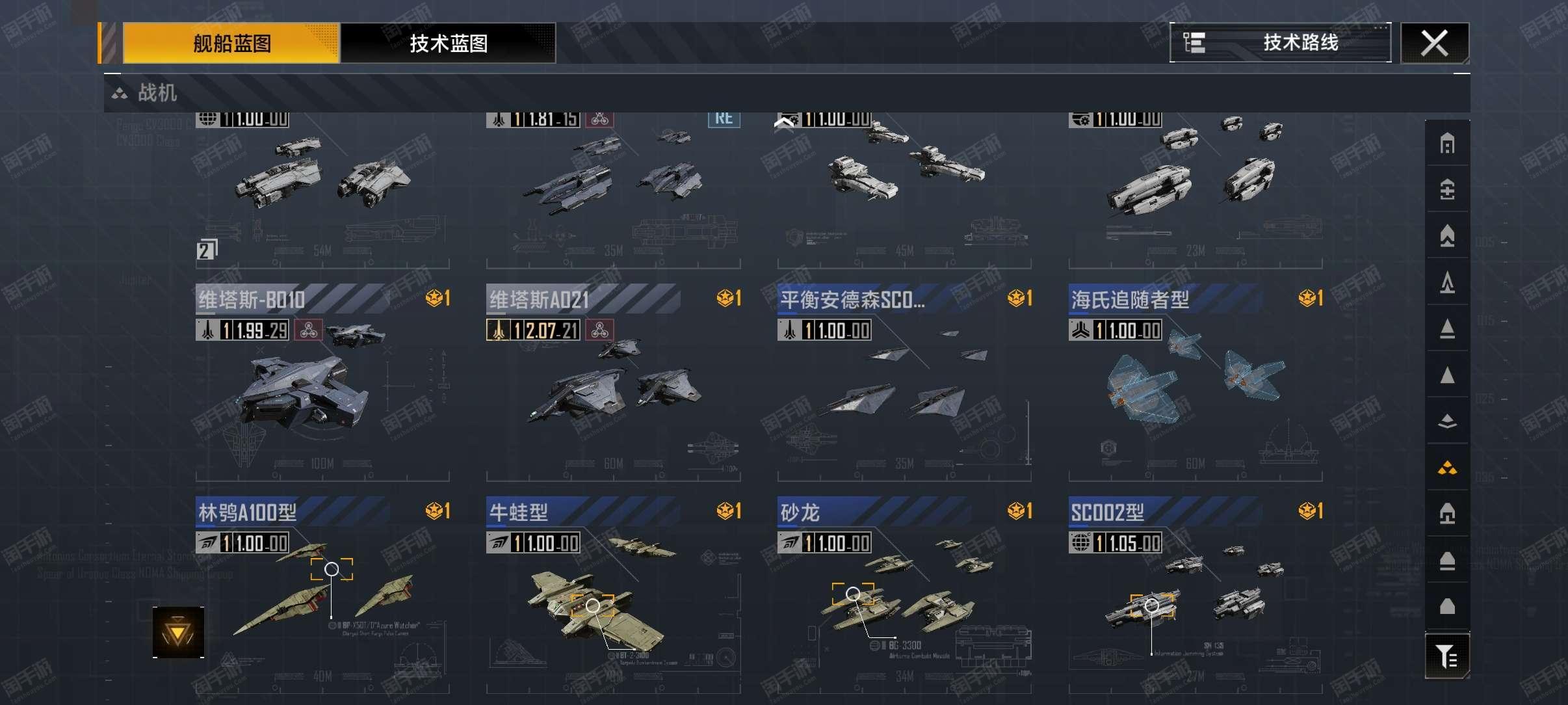Select the highlighted three-triangle fighter category icon
The height and width of the screenshot is (705, 1568).
point(1447,468)
